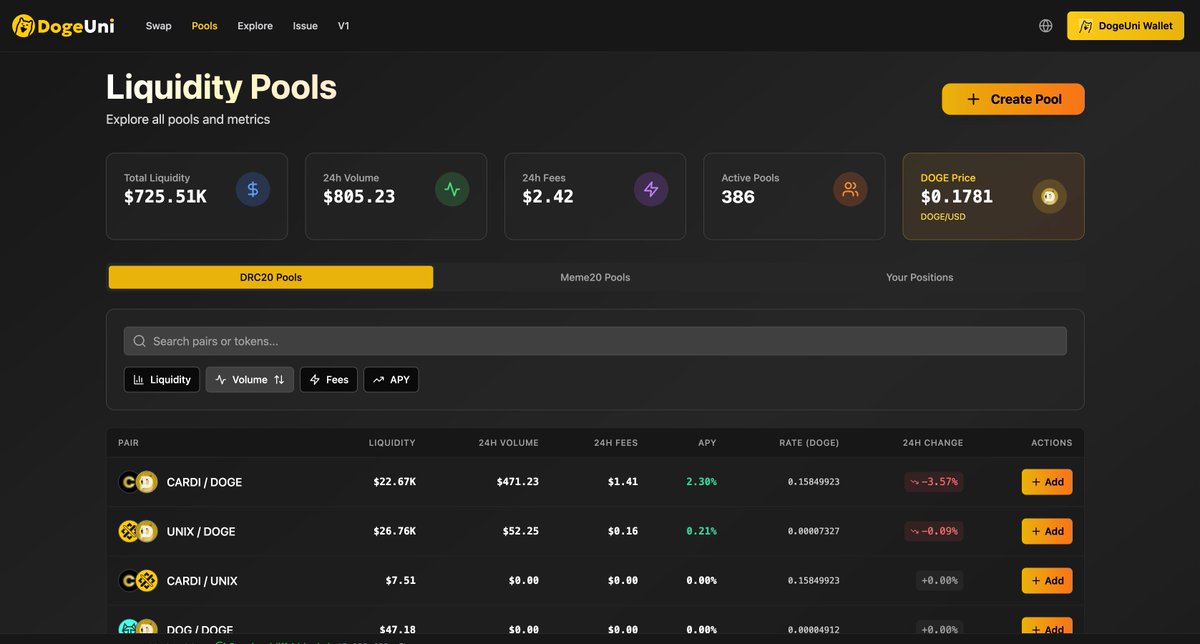Select the DRC20 Pools tab

(x=271, y=277)
